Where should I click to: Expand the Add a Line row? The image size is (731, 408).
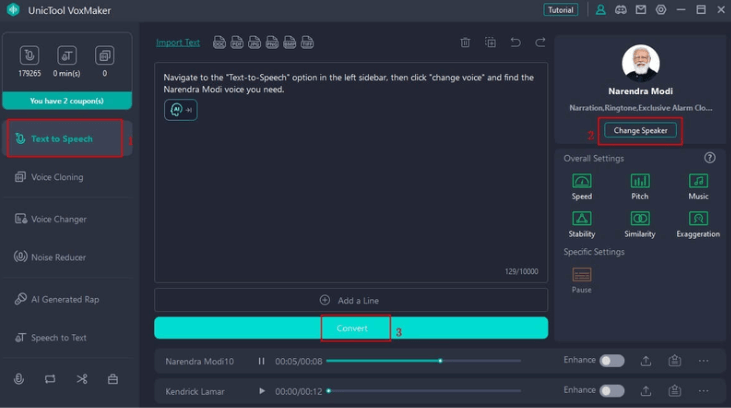[351, 300]
